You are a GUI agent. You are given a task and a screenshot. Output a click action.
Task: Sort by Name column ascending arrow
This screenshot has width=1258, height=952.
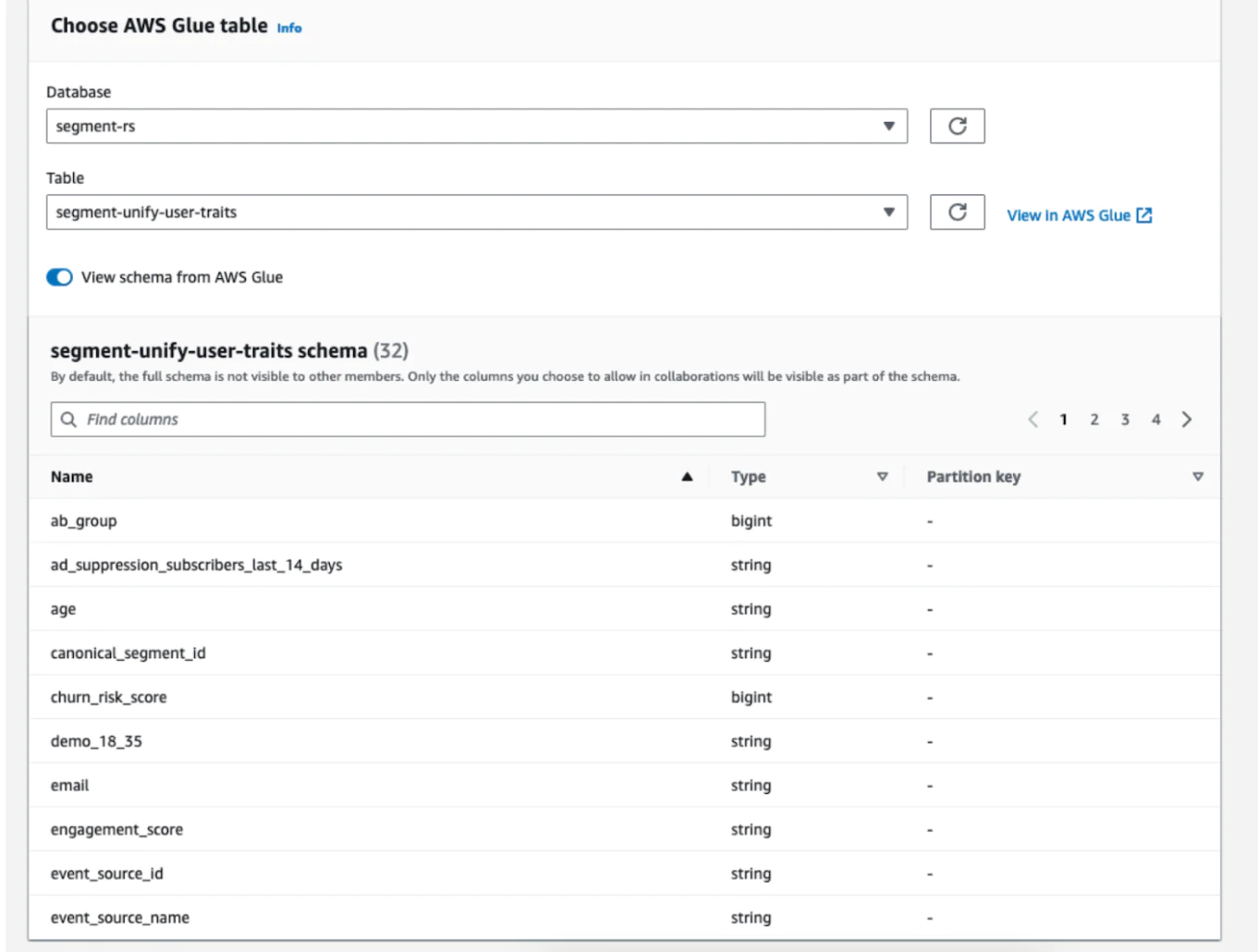point(687,477)
